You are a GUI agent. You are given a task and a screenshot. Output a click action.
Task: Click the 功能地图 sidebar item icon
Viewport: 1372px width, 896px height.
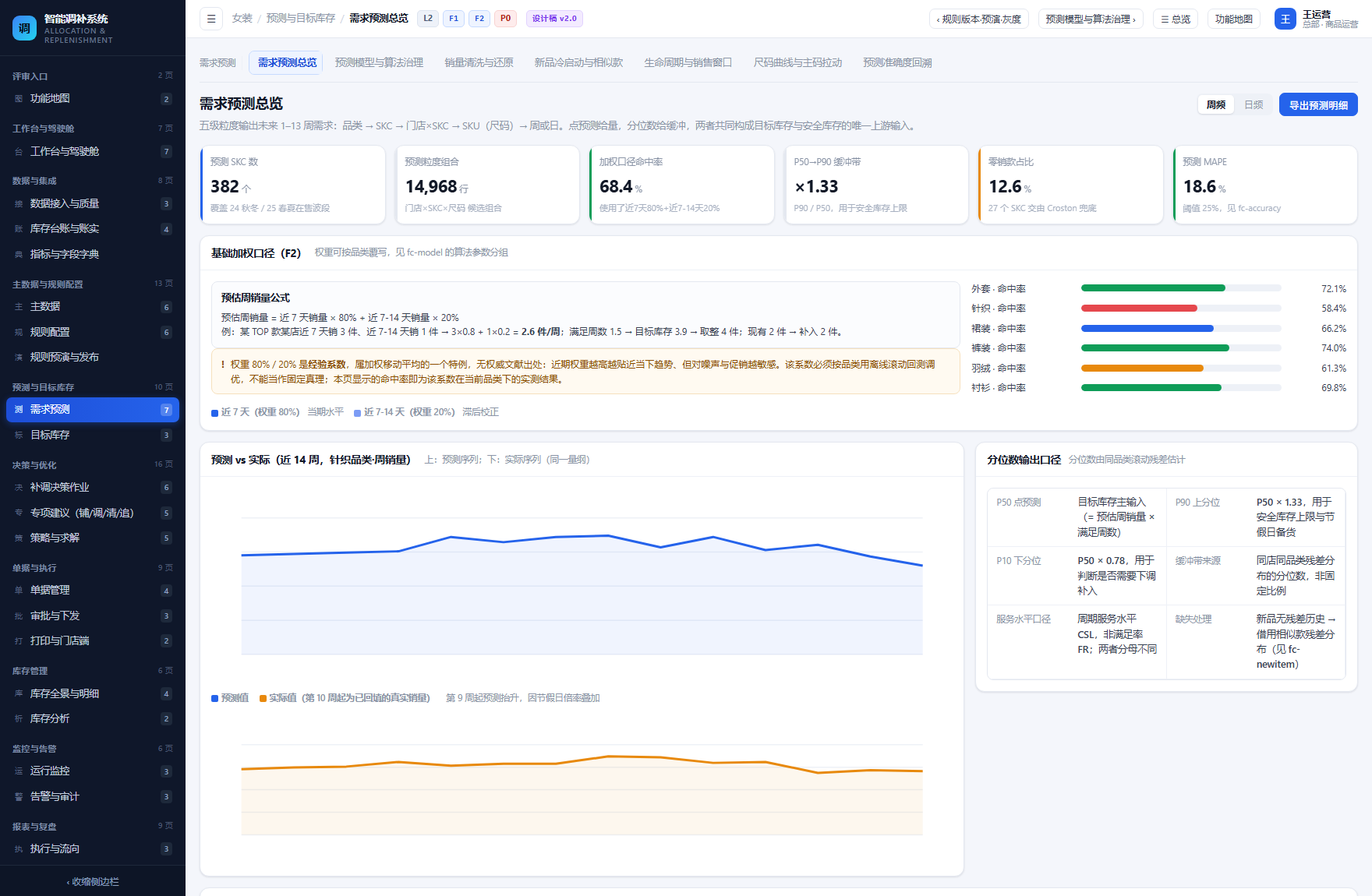pos(19,99)
